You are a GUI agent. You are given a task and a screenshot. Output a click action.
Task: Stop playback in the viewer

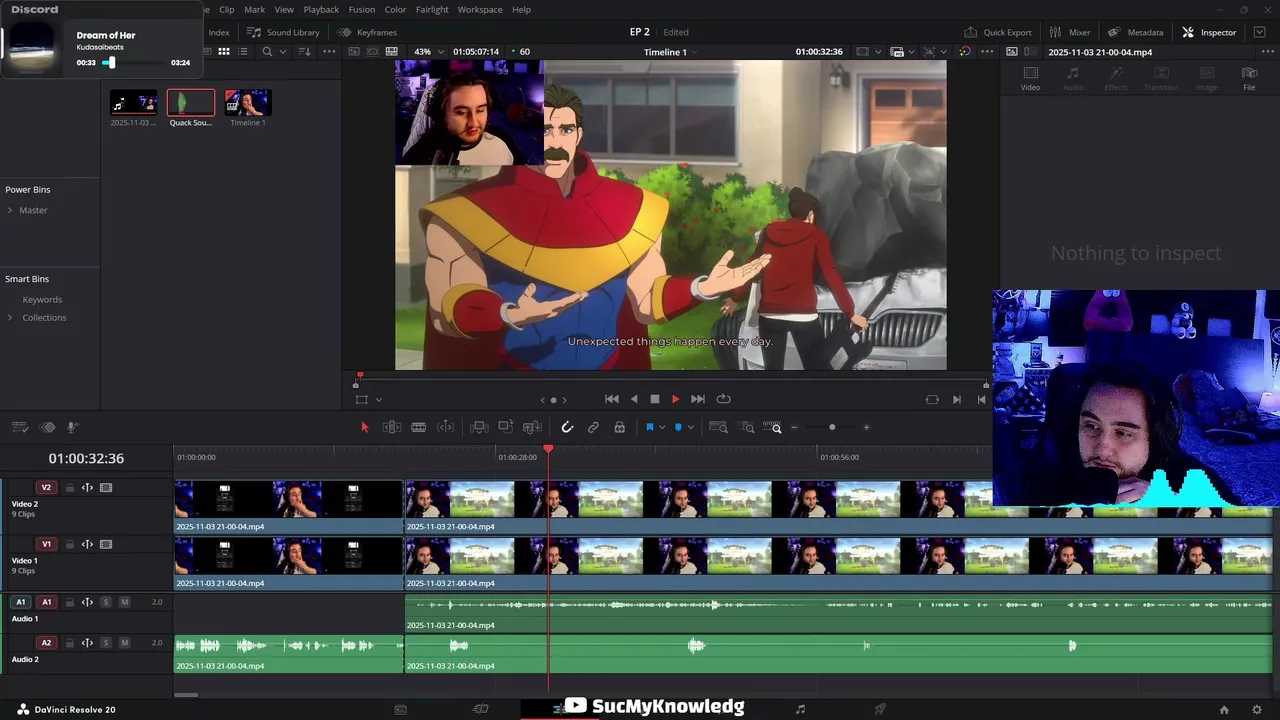point(655,399)
